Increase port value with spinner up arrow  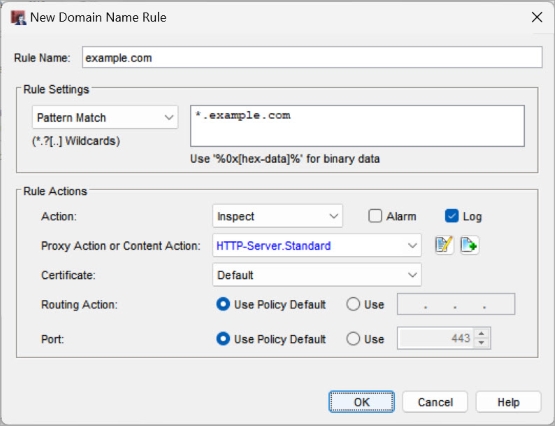(x=481, y=333)
